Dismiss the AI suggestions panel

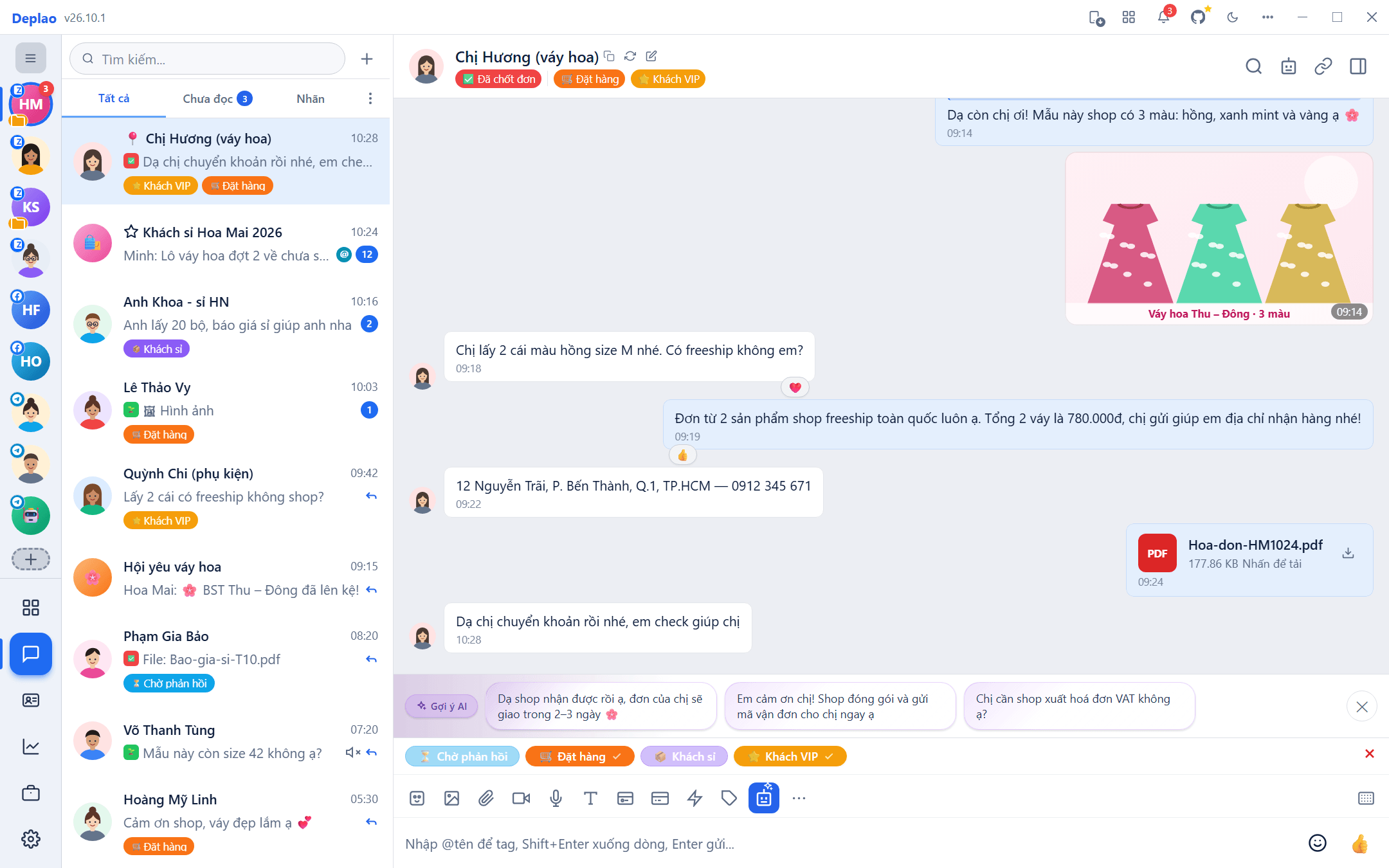point(1361,707)
